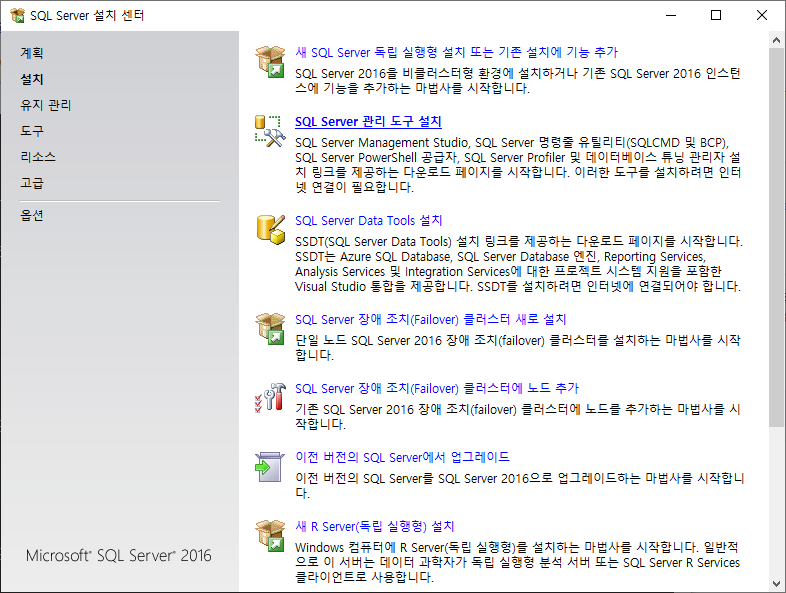Click the 새 R Server 설치 box icon

[x=270, y=535]
